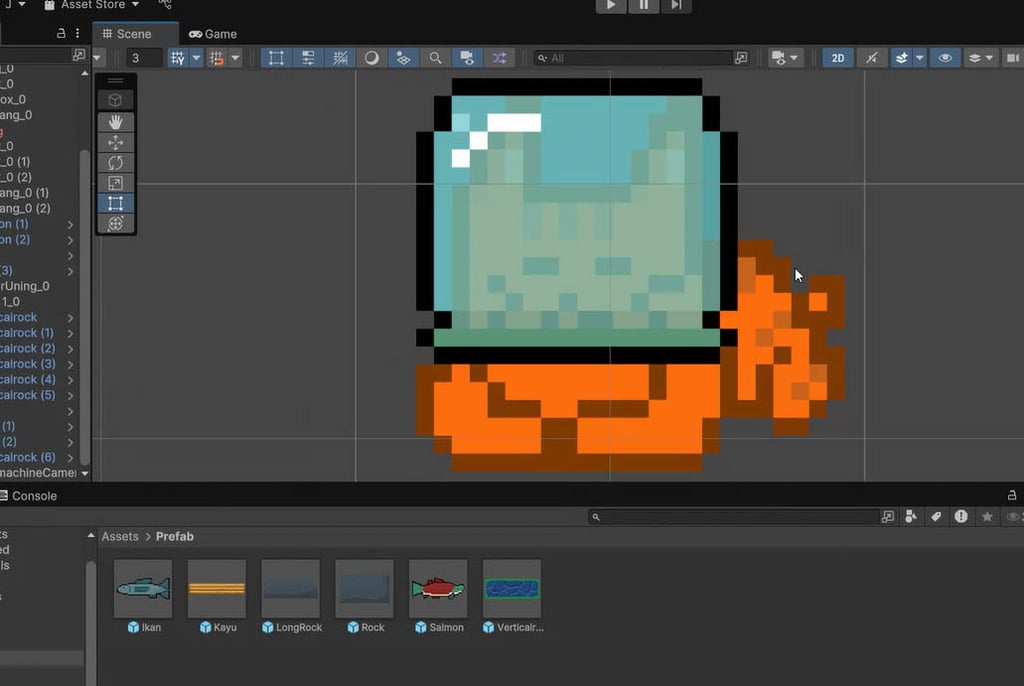
Task: Open the Asset Store dropdown
Action: 91,5
